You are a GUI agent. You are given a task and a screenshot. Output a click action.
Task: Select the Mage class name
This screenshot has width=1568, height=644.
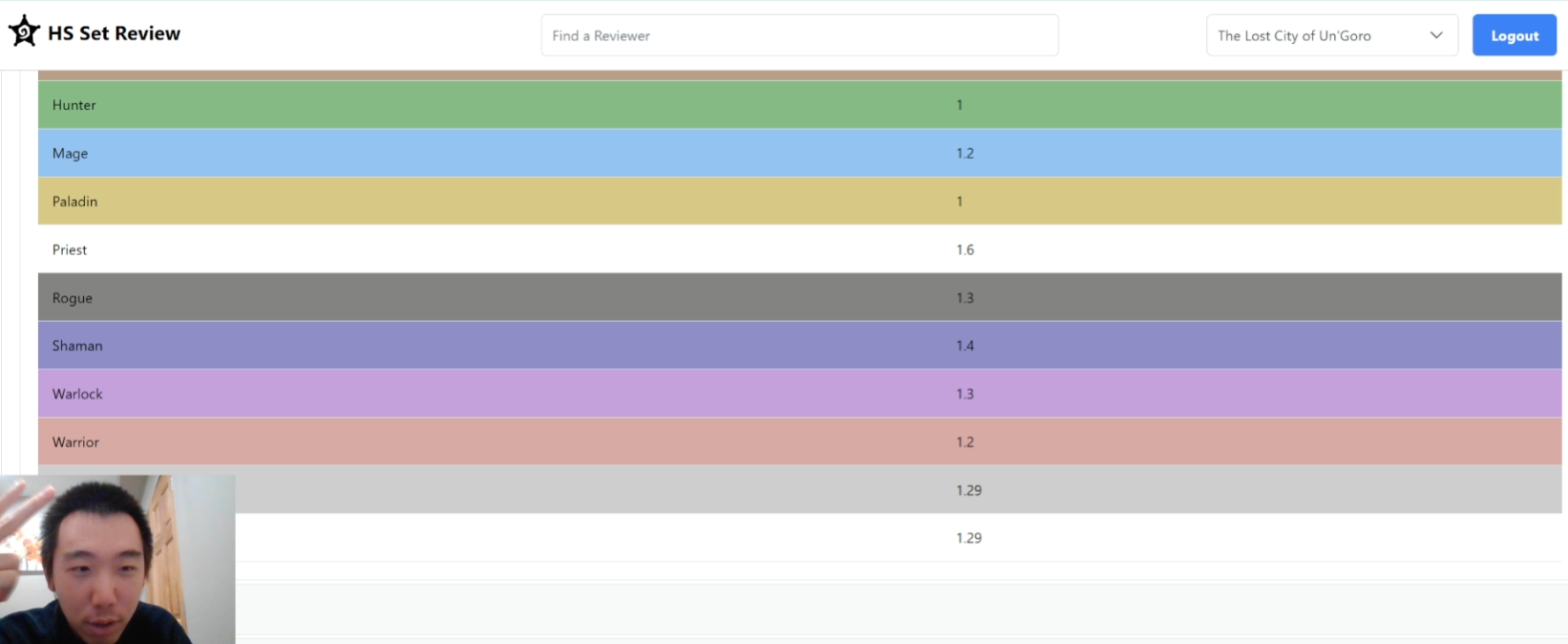pos(70,153)
